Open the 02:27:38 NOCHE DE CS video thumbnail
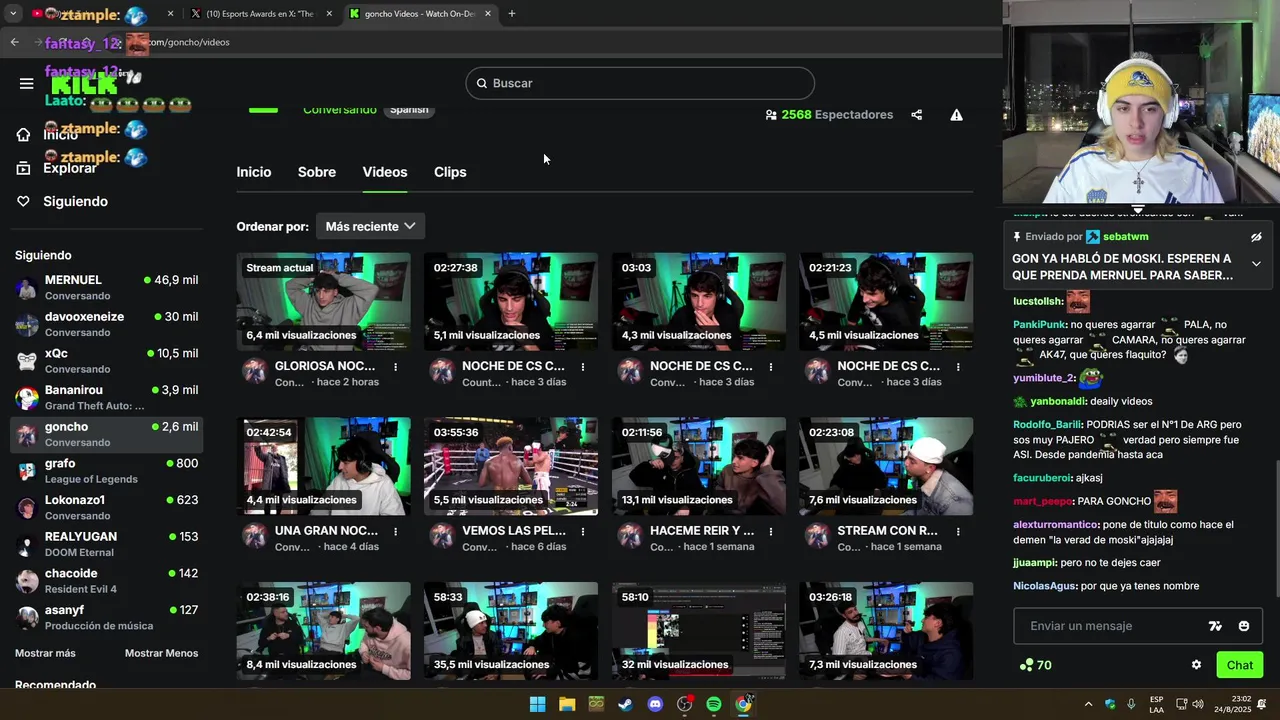Image resolution: width=1280 pixels, height=720 pixels. [x=511, y=301]
